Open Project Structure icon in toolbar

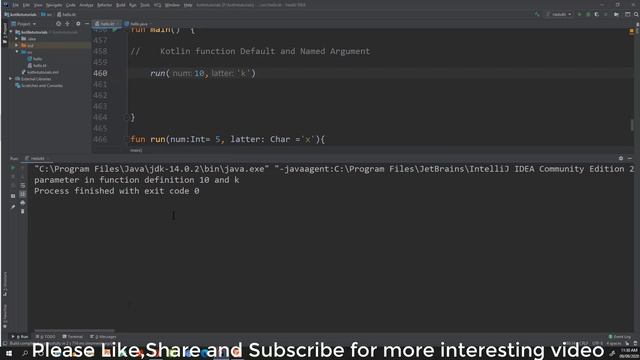pyautogui.click(x=616, y=14)
